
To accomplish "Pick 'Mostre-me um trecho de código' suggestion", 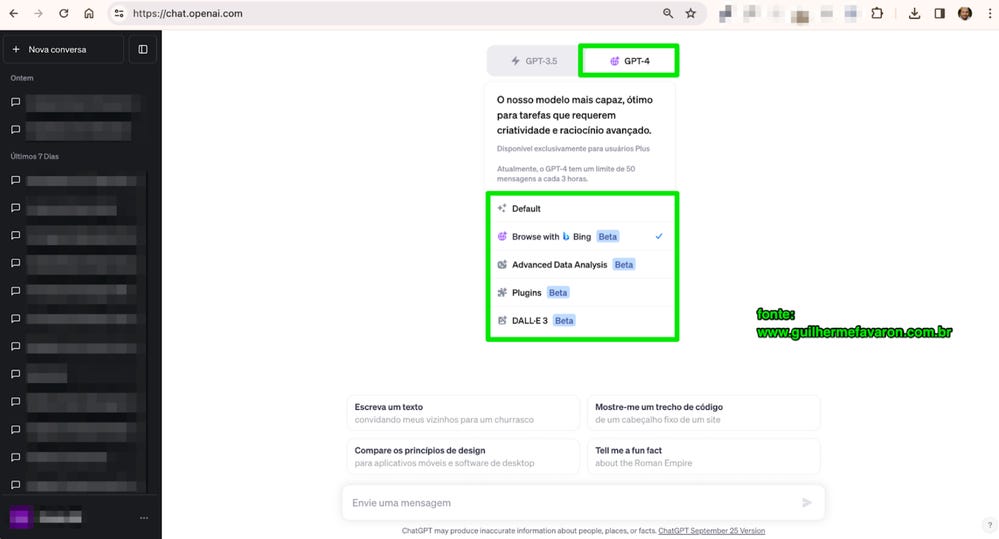I will point(703,413).
